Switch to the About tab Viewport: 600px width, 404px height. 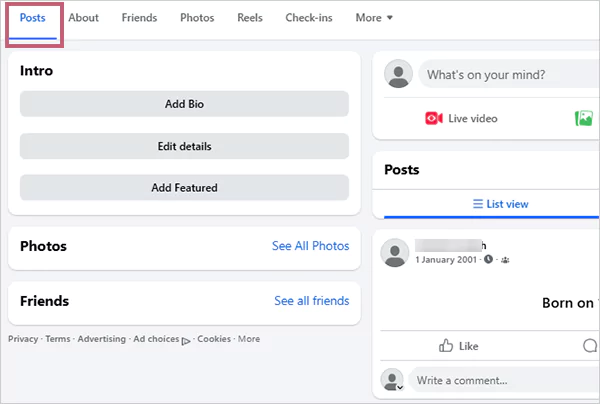(83, 18)
